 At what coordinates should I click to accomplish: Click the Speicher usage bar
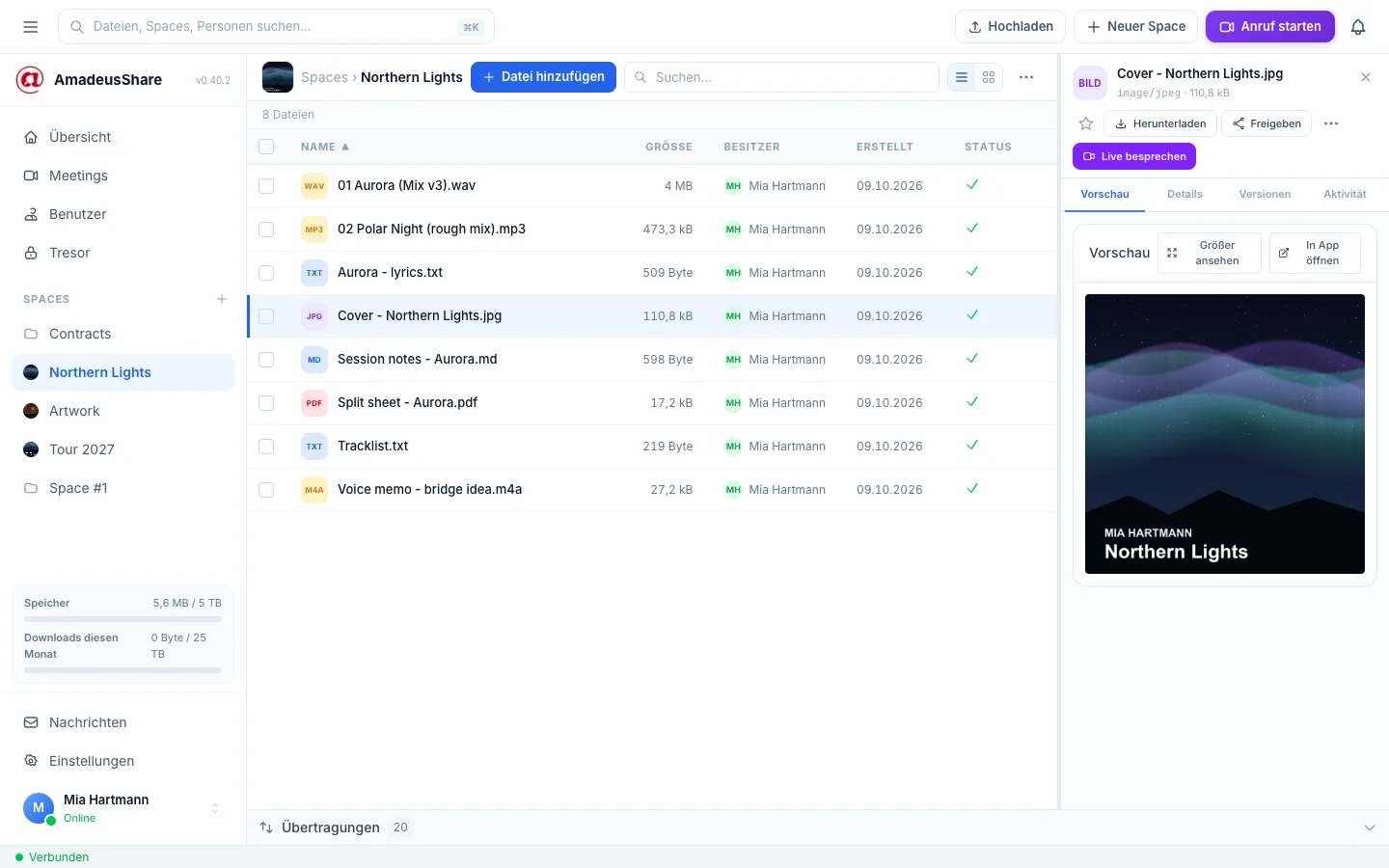point(123,619)
